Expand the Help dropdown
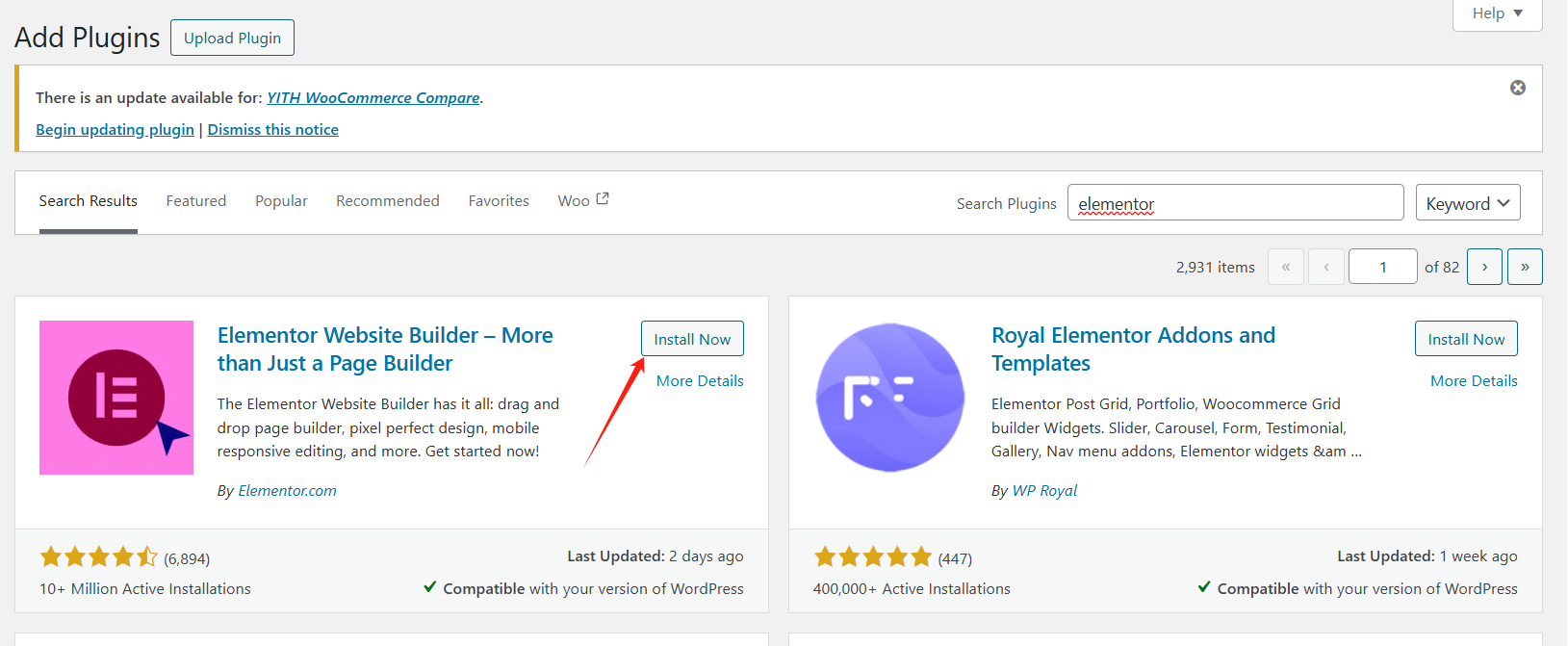Viewport: 1568px width, 646px height. click(1497, 13)
